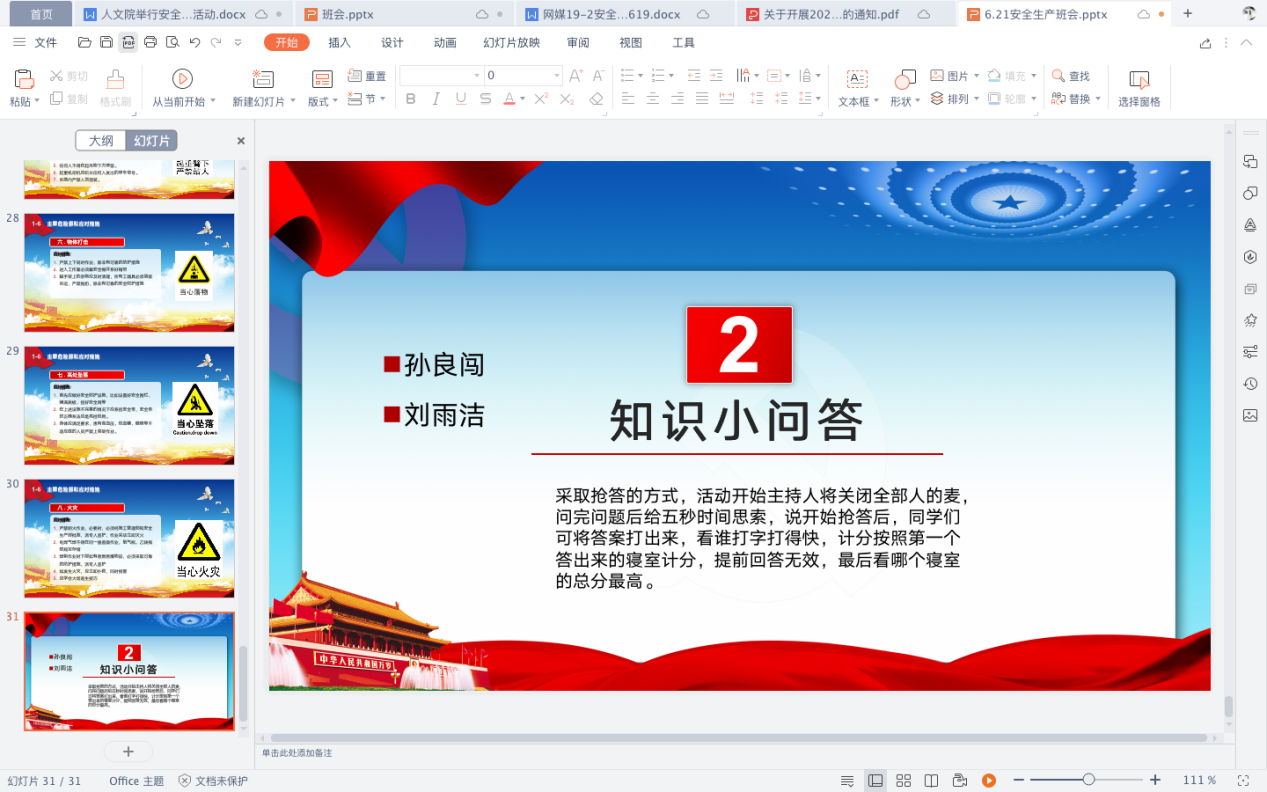Start slideshow with orange play button in status bar
Image resolution: width=1267 pixels, height=792 pixels.
pos(988,780)
